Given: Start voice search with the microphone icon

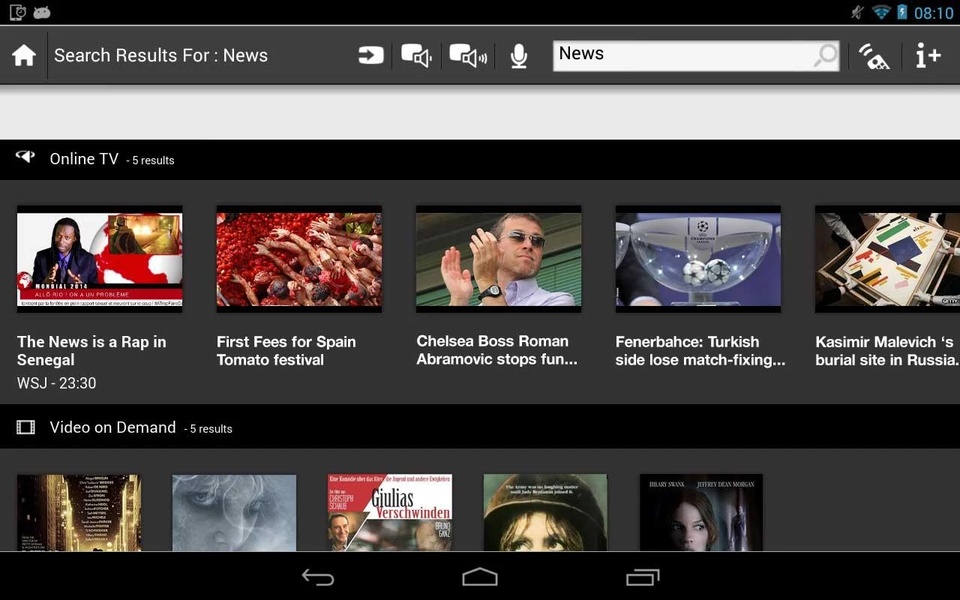Looking at the screenshot, I should pos(519,56).
